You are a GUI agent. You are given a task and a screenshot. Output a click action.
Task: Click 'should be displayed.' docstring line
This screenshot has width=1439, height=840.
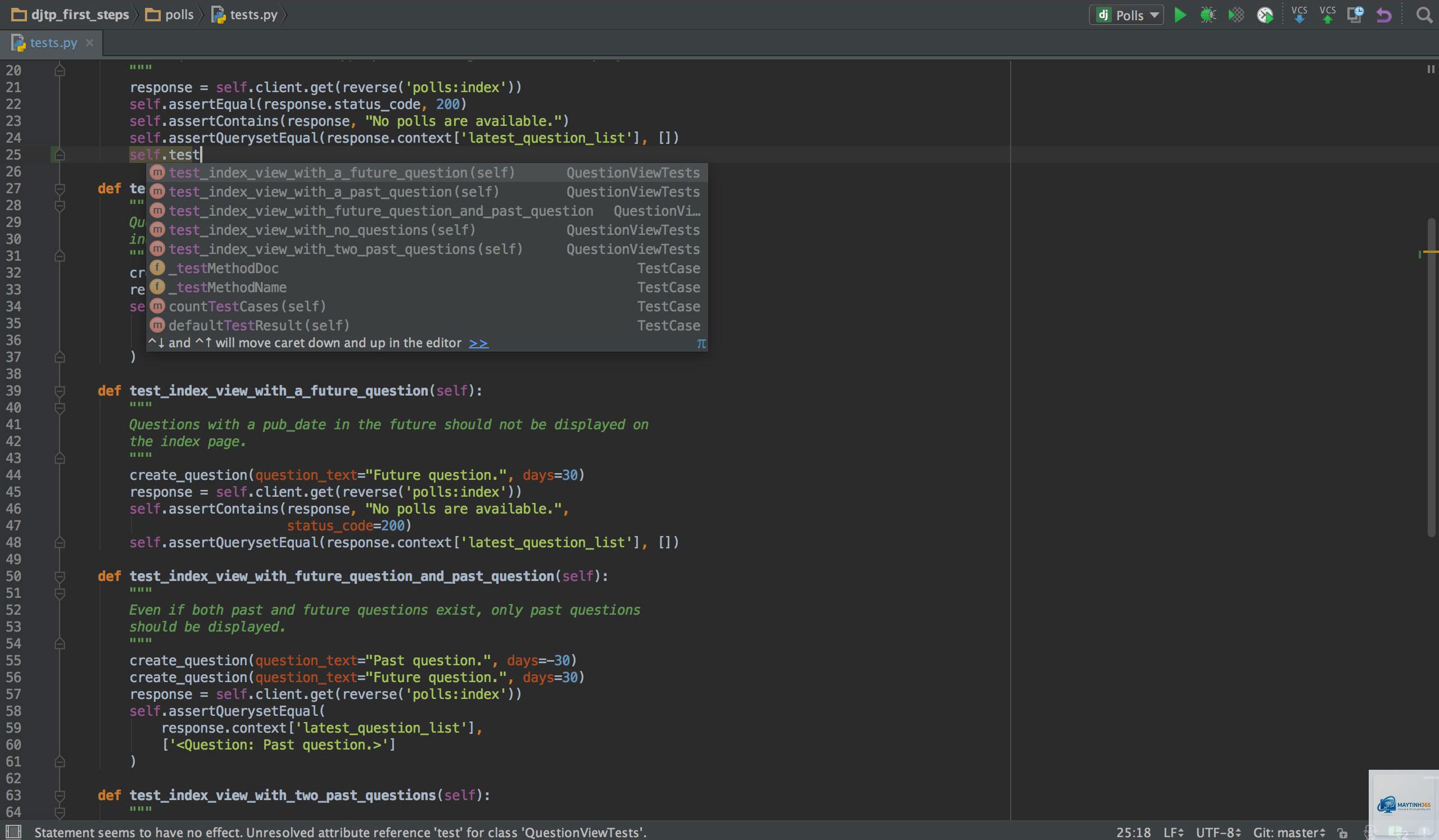click(207, 627)
